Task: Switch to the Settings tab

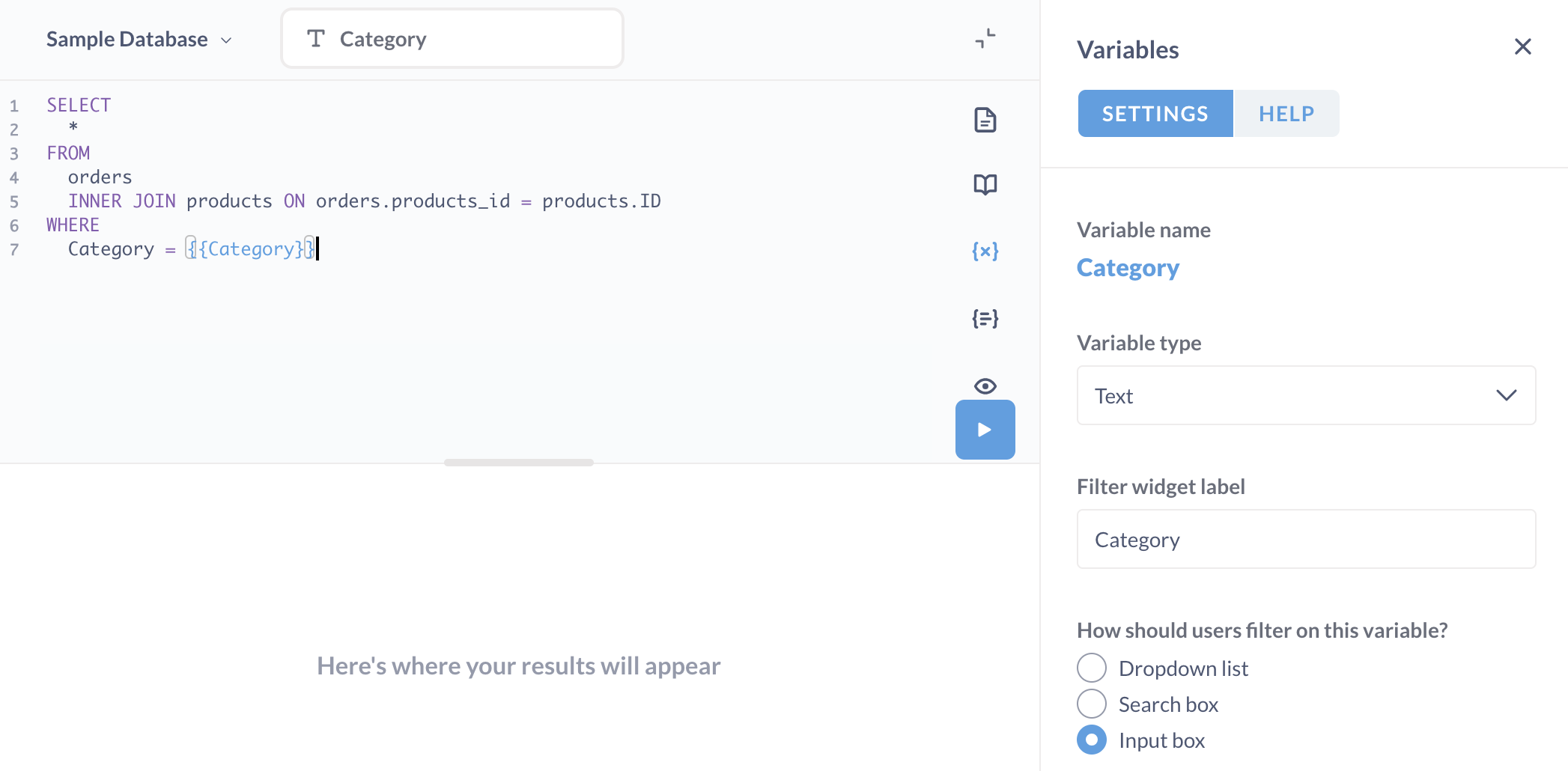Action: click(1154, 113)
